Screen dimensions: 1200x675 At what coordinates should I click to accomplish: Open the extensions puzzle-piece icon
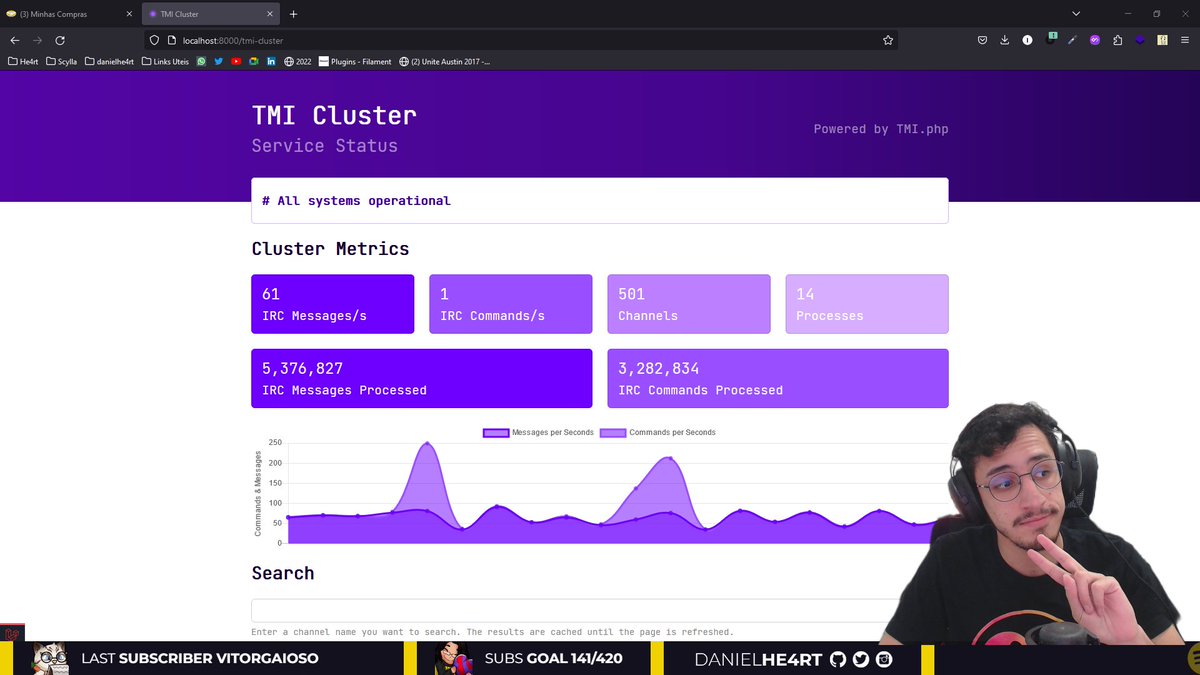click(x=1117, y=40)
